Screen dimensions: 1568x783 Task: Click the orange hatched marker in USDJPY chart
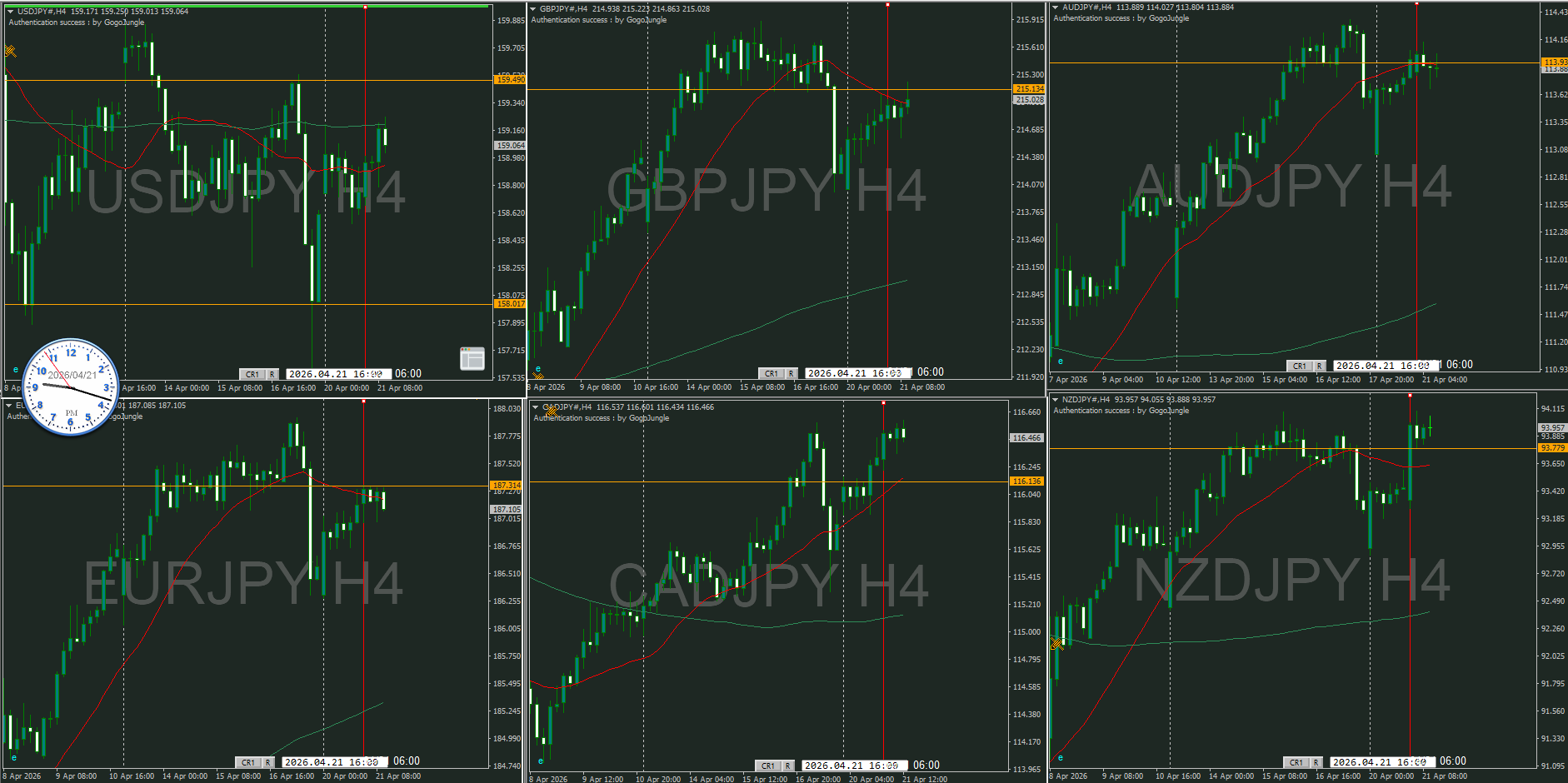pyautogui.click(x=10, y=52)
